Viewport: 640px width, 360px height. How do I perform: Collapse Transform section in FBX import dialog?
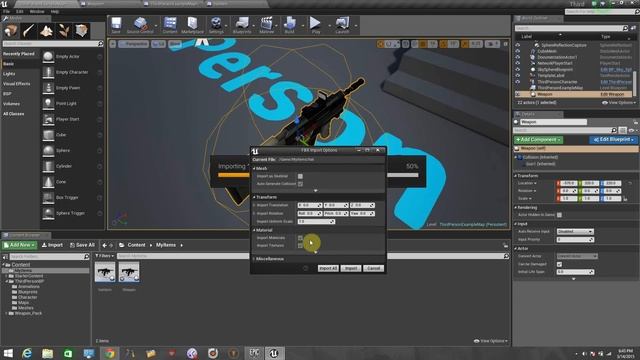pos(254,197)
